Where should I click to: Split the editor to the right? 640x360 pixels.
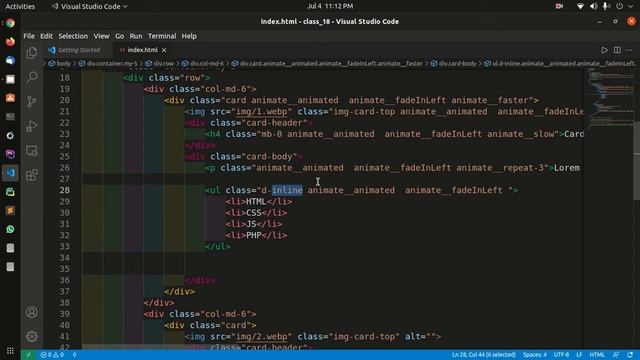point(617,50)
